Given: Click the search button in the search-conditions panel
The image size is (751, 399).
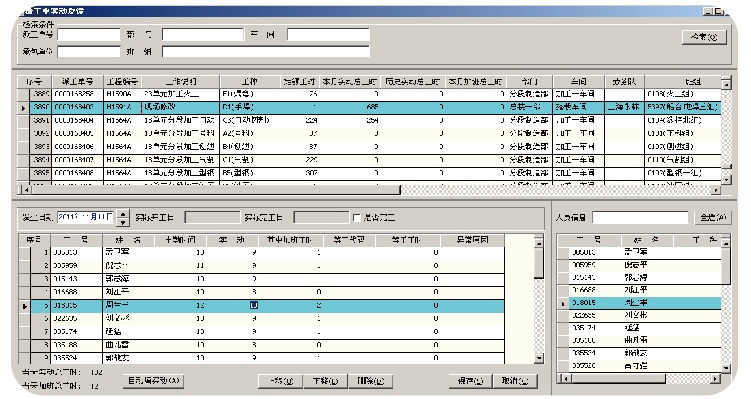Looking at the screenshot, I should coord(704,37).
